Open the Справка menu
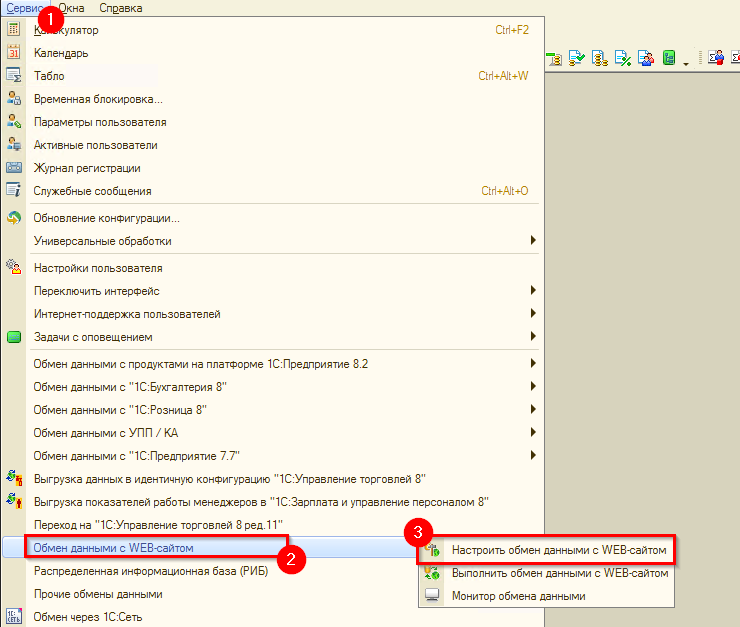The height and width of the screenshot is (627, 740). [120, 8]
